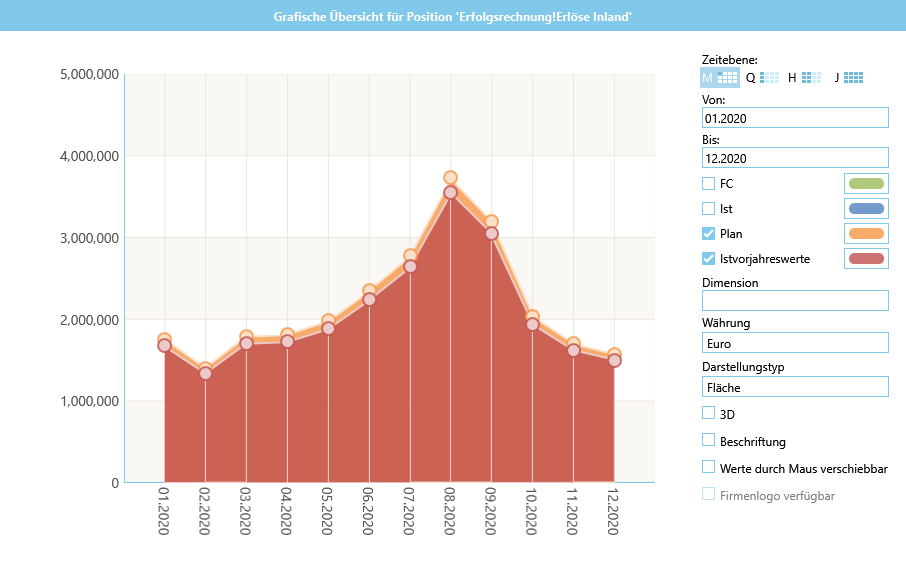The width and height of the screenshot is (906, 572).
Task: Select quarterly time level Q
Action: [x=762, y=77]
